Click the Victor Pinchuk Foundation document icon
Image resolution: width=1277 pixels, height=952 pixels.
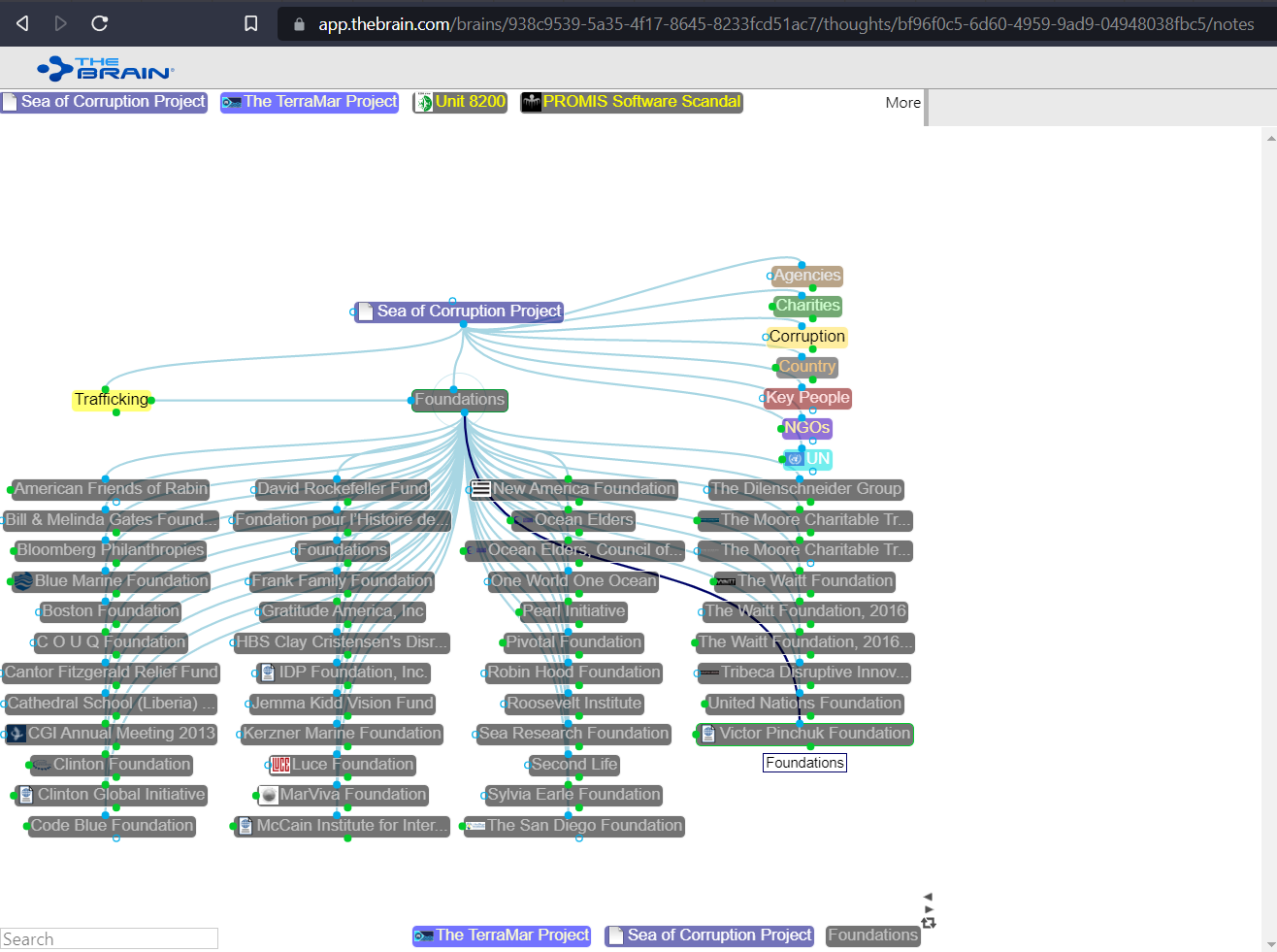pos(708,734)
